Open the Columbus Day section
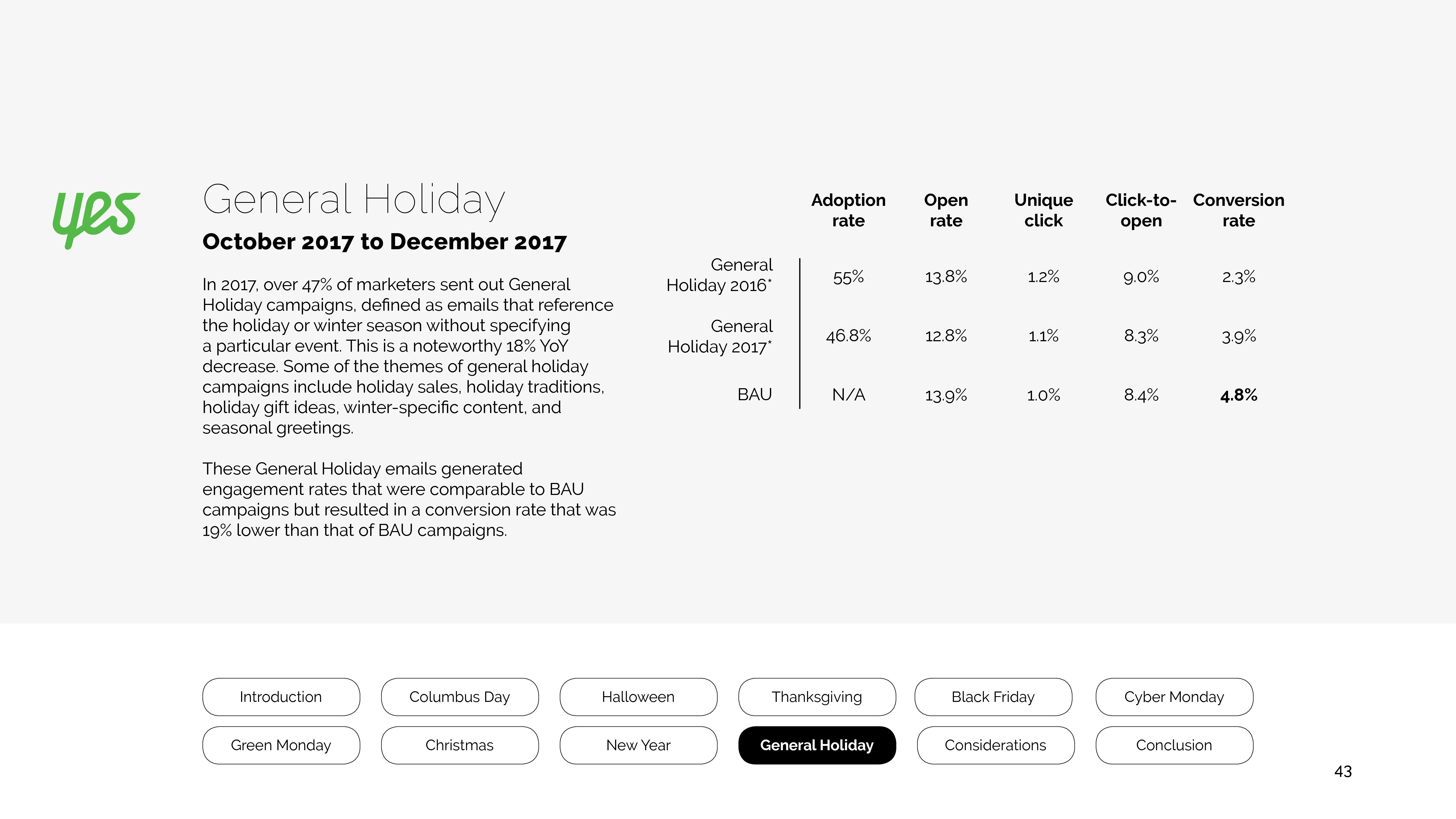1456x819 pixels. 459,696
